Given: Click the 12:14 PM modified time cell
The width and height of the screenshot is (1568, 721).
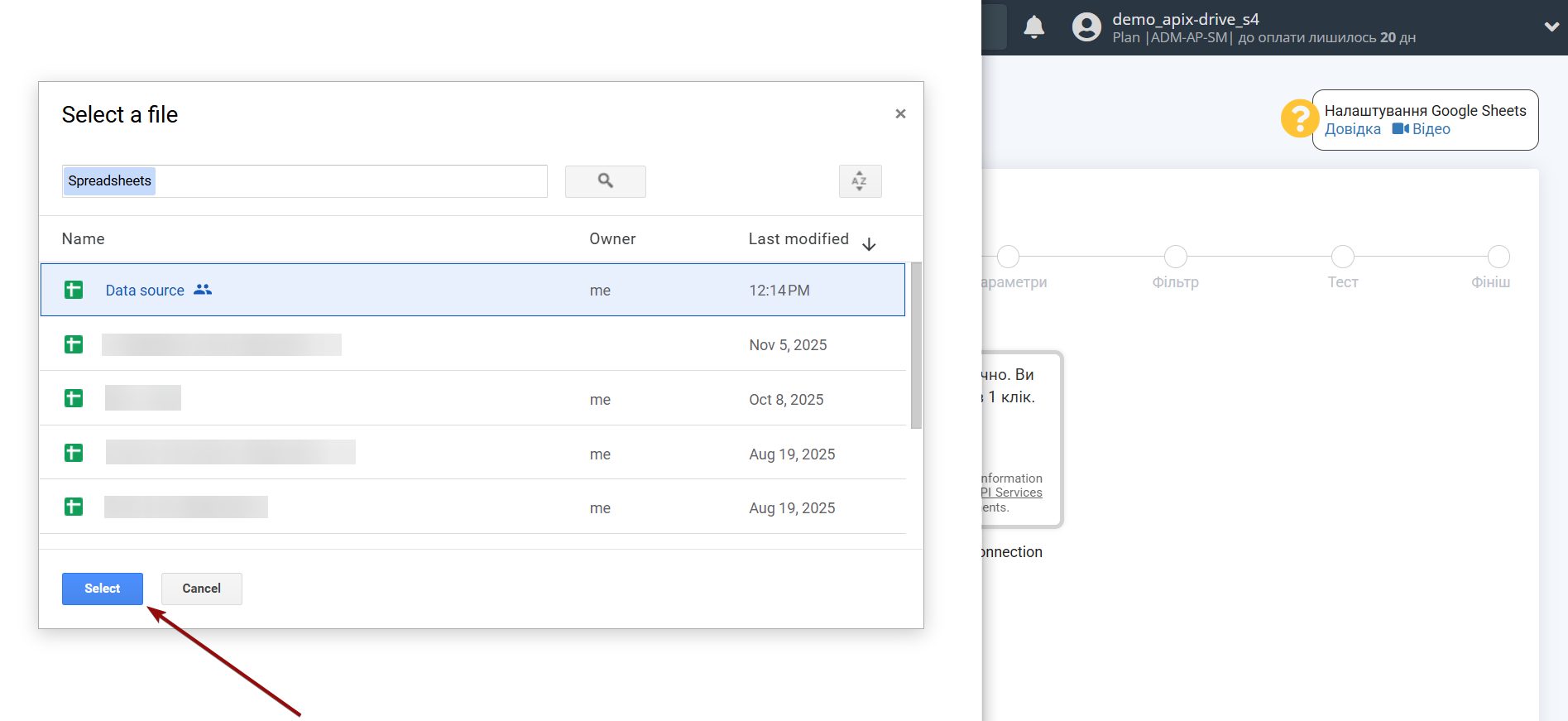Looking at the screenshot, I should tap(779, 291).
